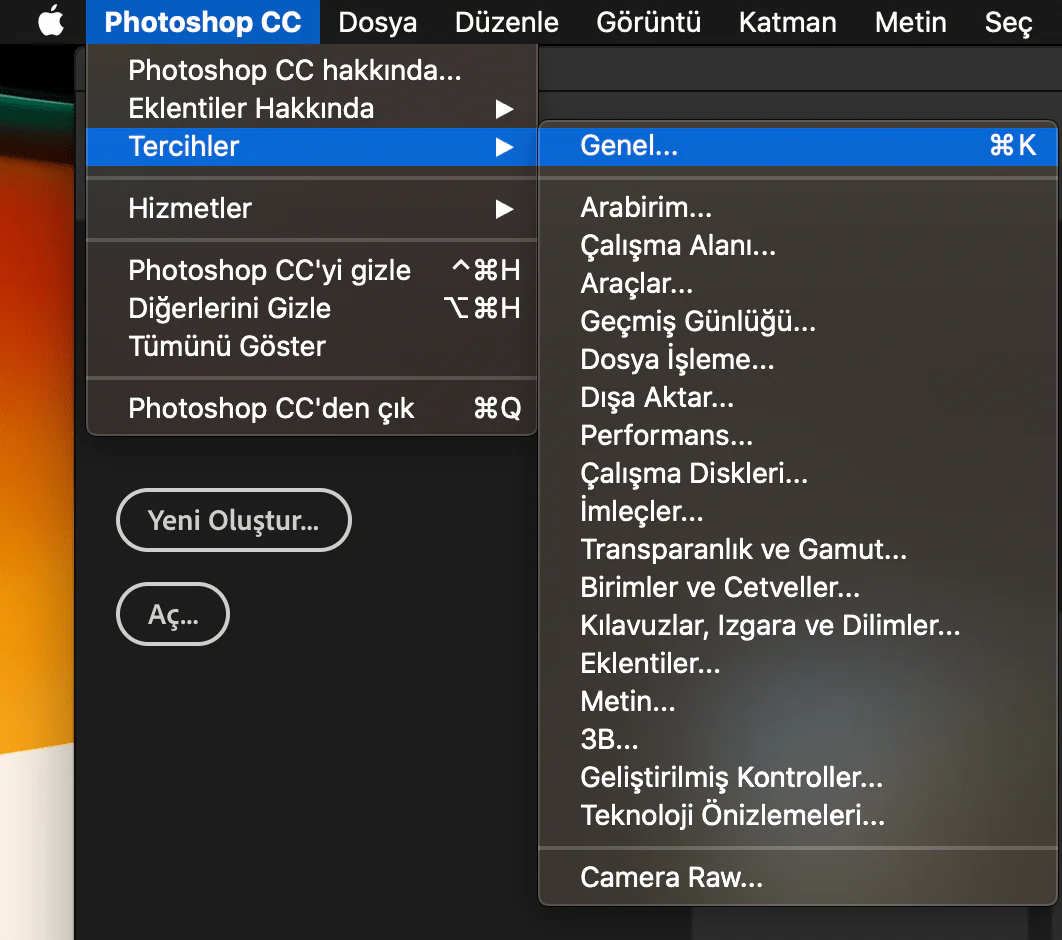The height and width of the screenshot is (940, 1062).
Task: Select Çalışma Diskleri... option
Action: pyautogui.click(x=693, y=473)
